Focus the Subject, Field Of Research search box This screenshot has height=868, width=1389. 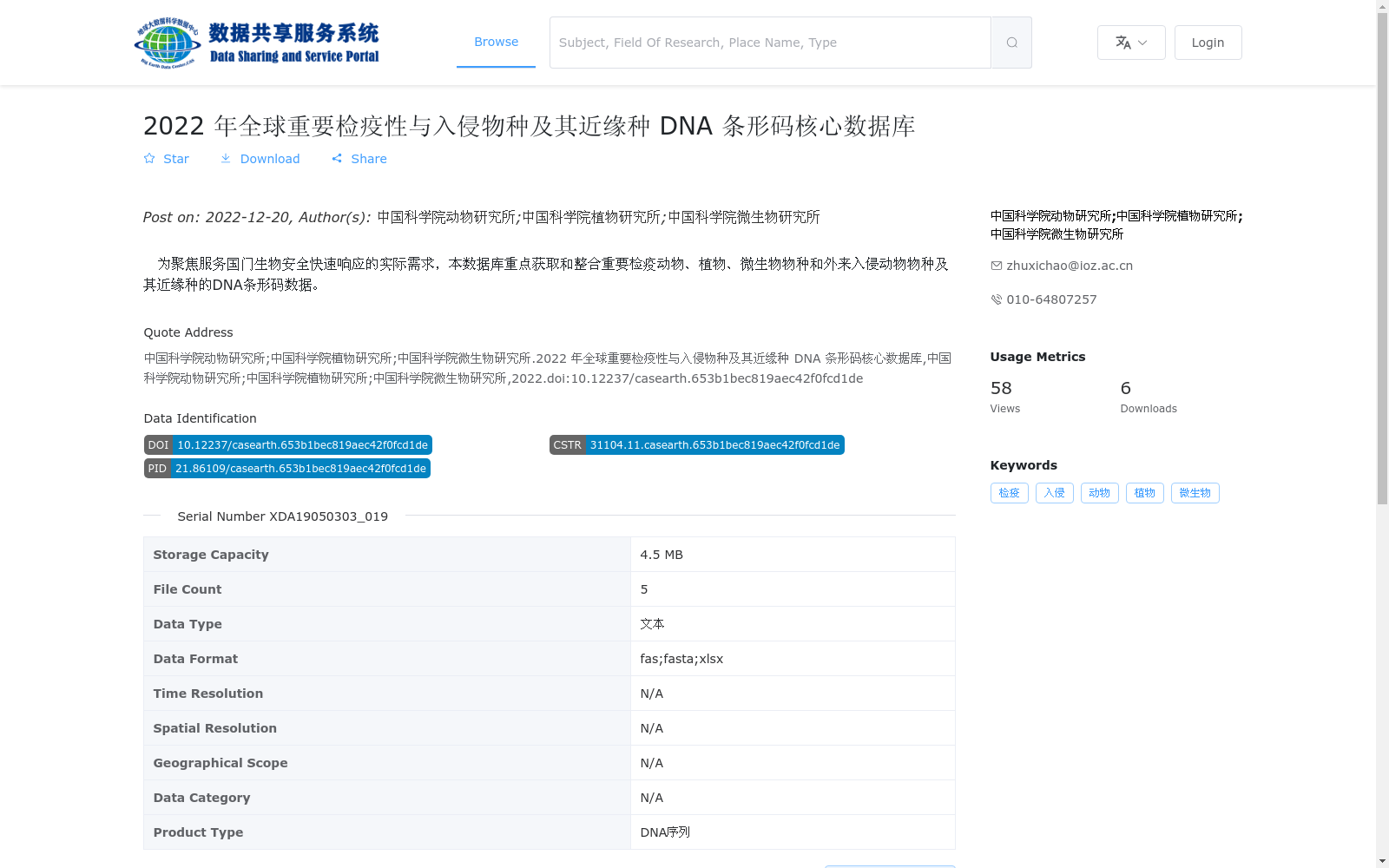pos(770,43)
